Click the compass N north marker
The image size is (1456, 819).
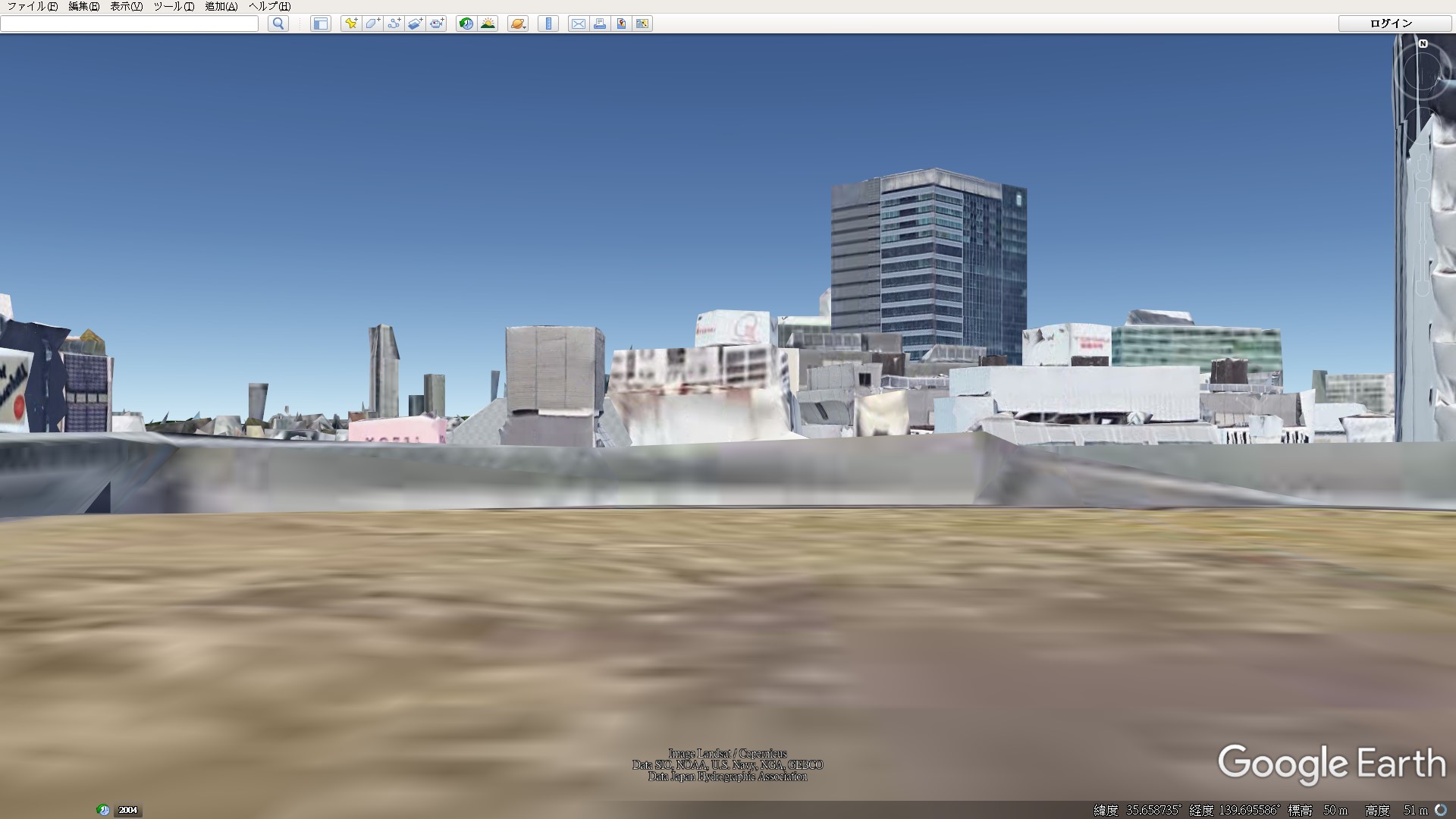pos(1423,44)
